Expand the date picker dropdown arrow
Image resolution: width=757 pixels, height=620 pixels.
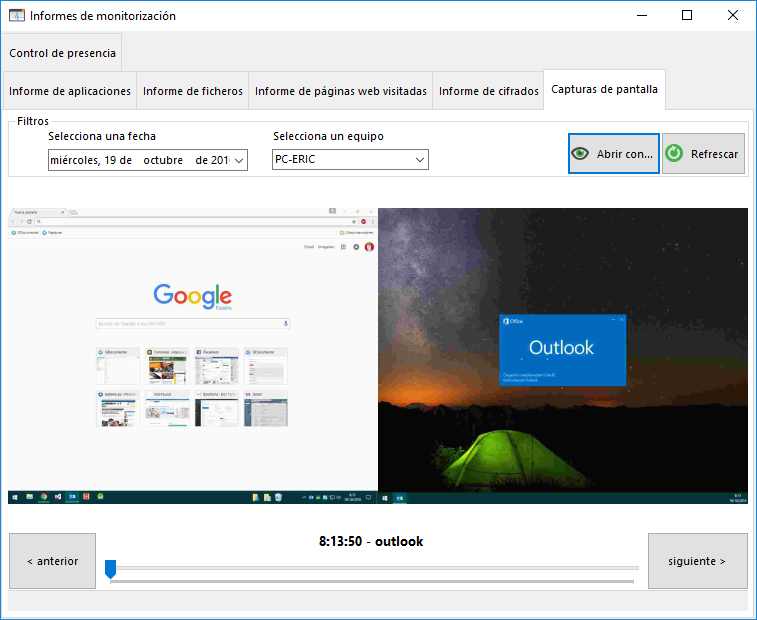point(239,160)
